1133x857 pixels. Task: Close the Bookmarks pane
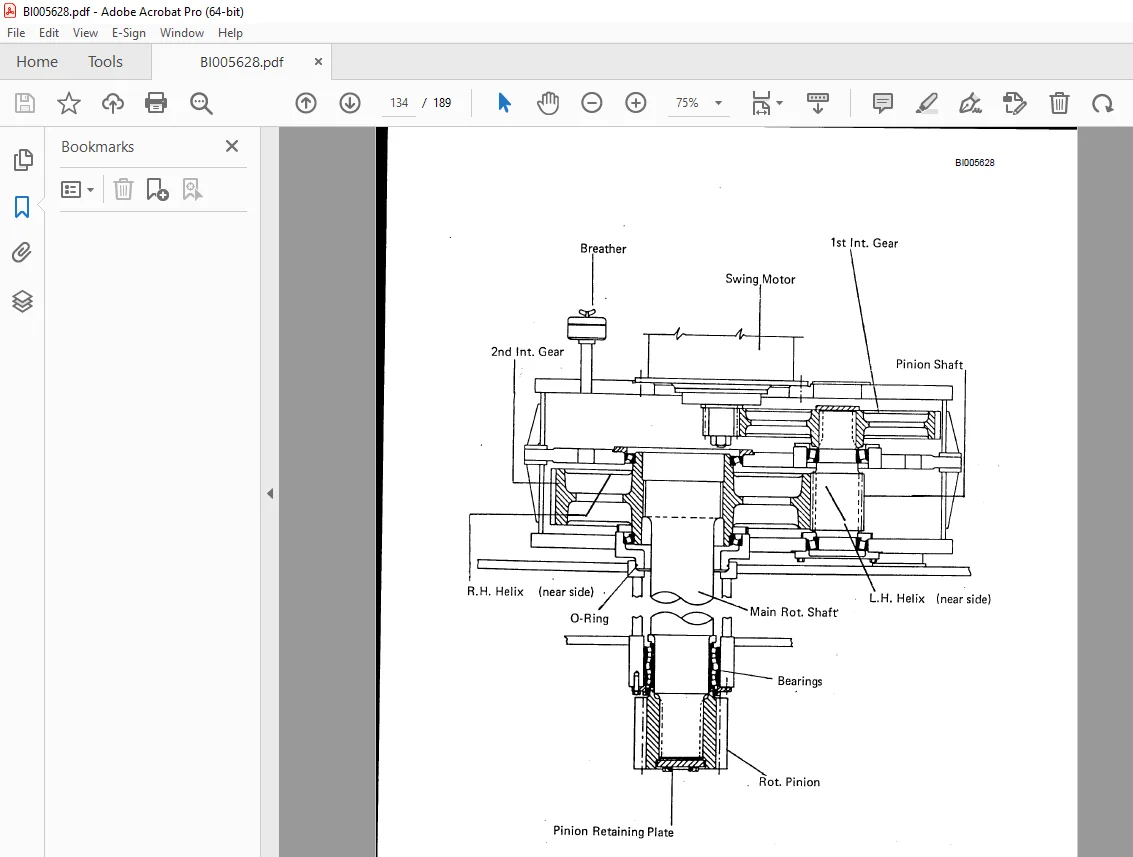232,146
